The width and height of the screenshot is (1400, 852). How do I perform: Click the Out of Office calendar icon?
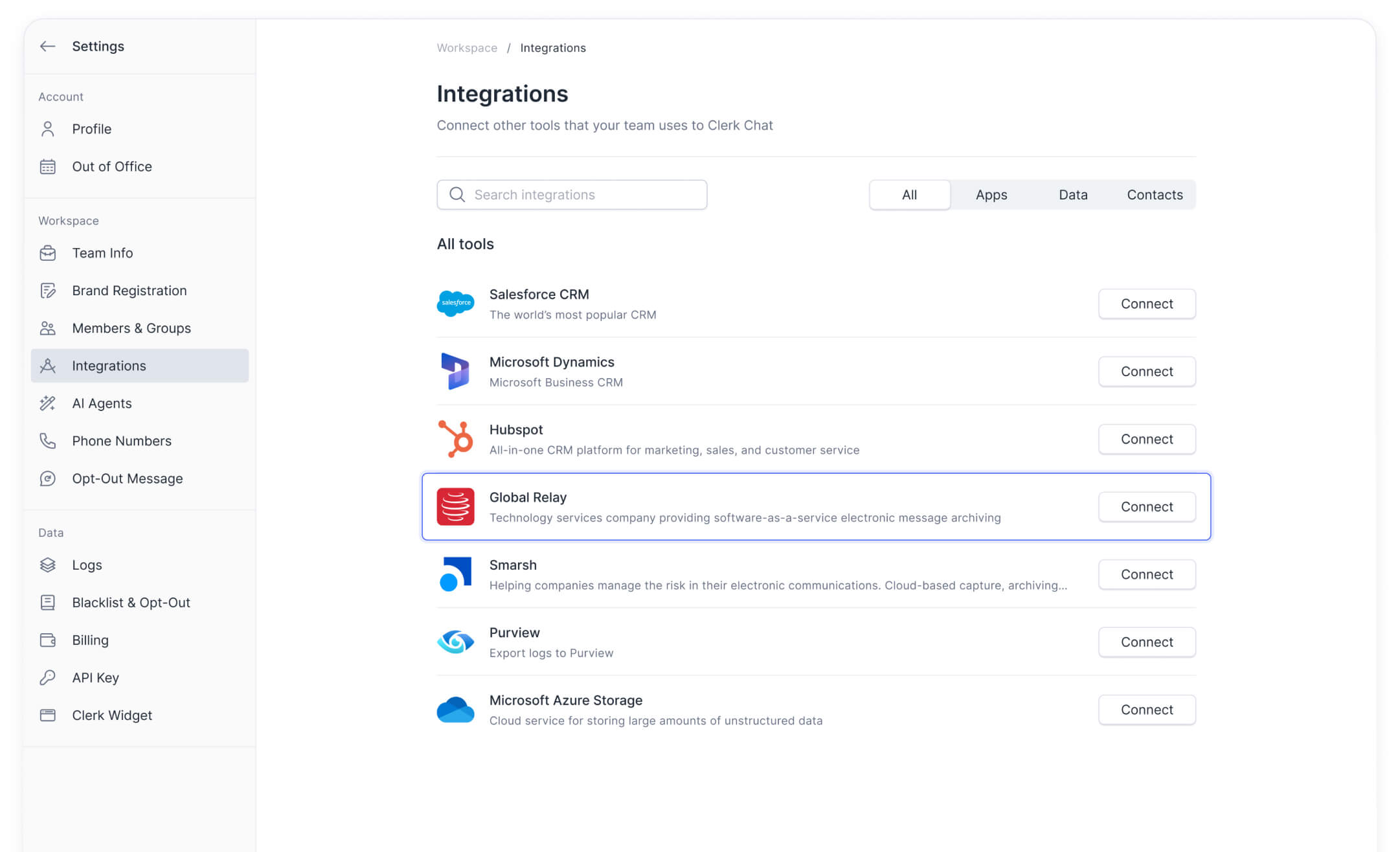(47, 166)
